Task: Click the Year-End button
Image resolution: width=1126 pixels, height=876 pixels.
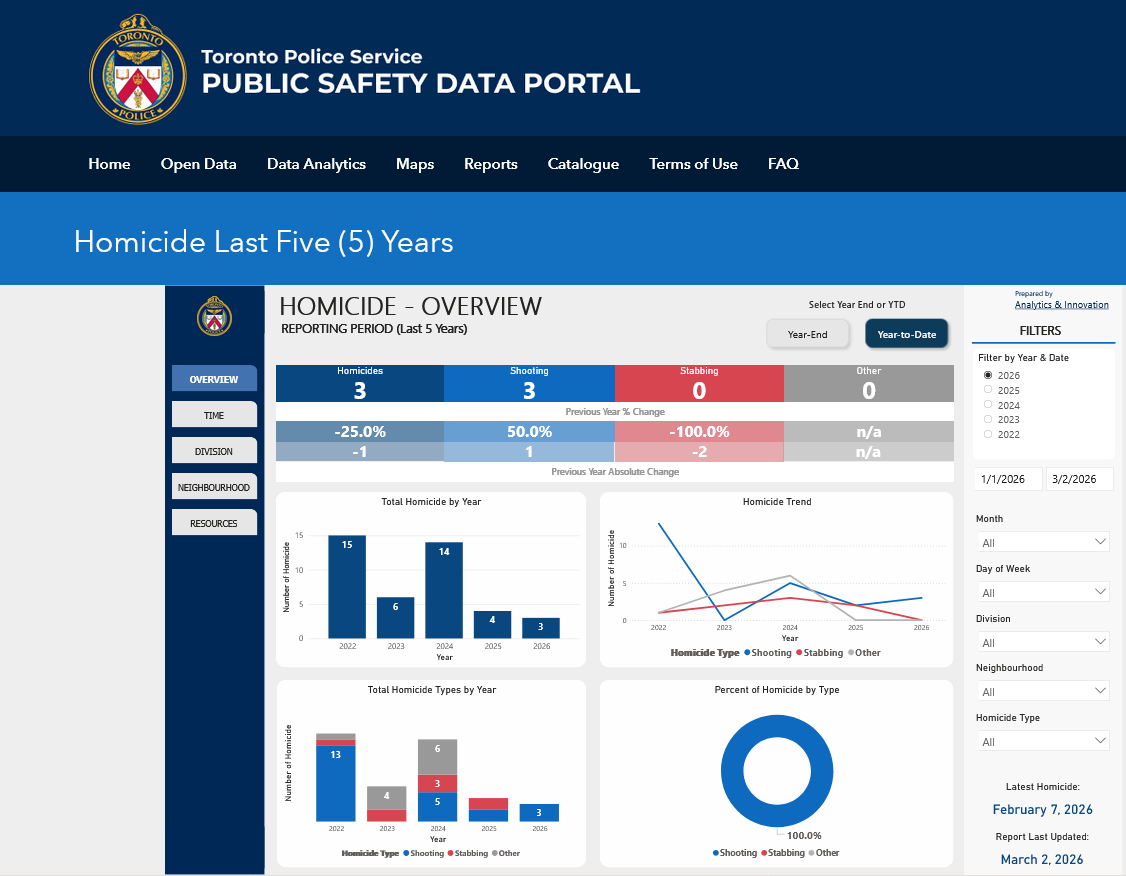Action: coord(807,334)
